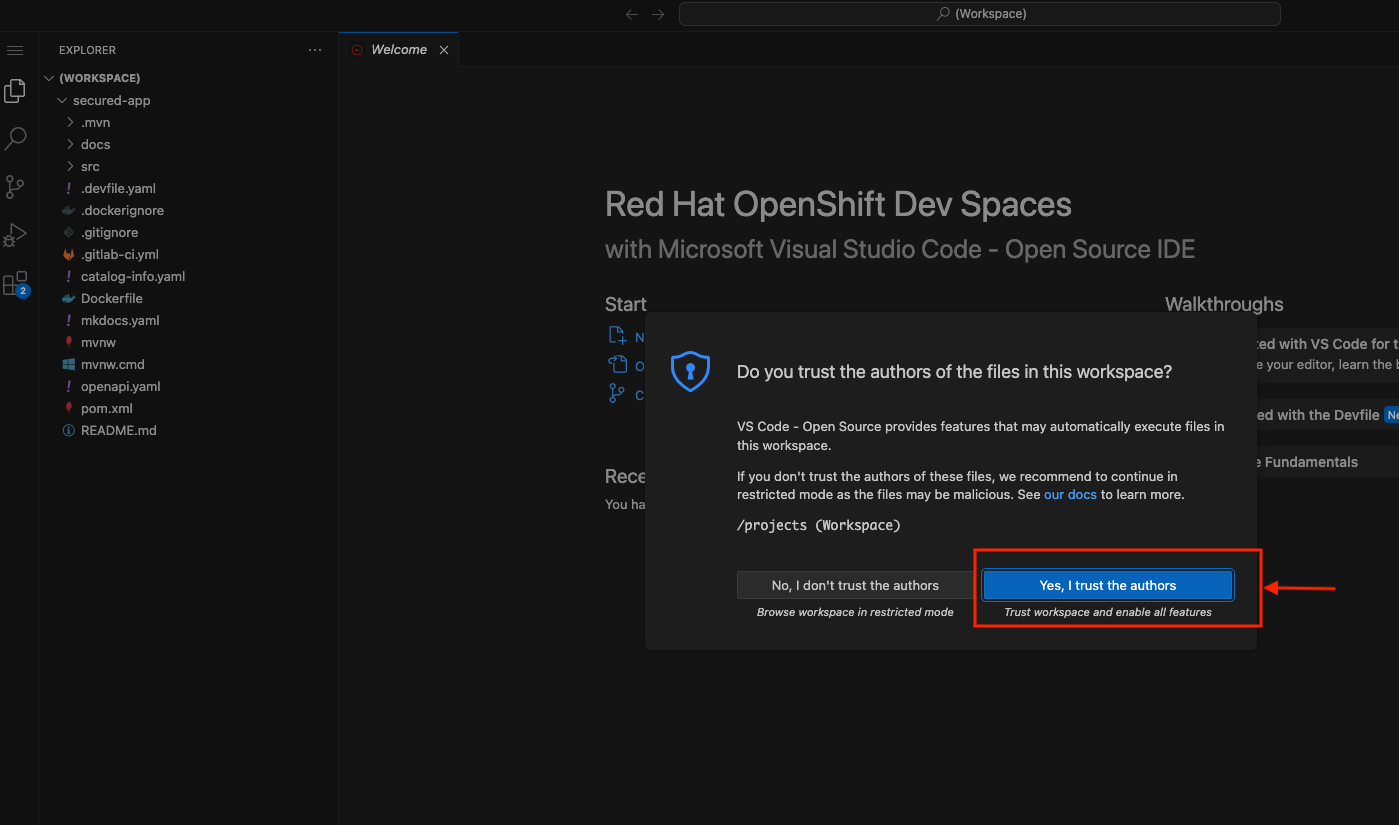Open the Dockerfile file in explorer
The height and width of the screenshot is (825, 1399).
[111, 299]
